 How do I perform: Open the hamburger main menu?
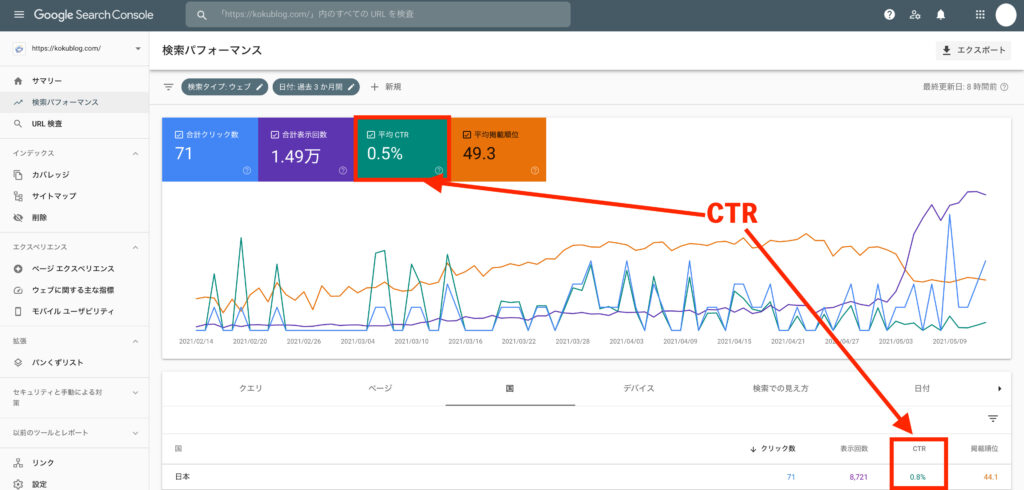point(18,14)
